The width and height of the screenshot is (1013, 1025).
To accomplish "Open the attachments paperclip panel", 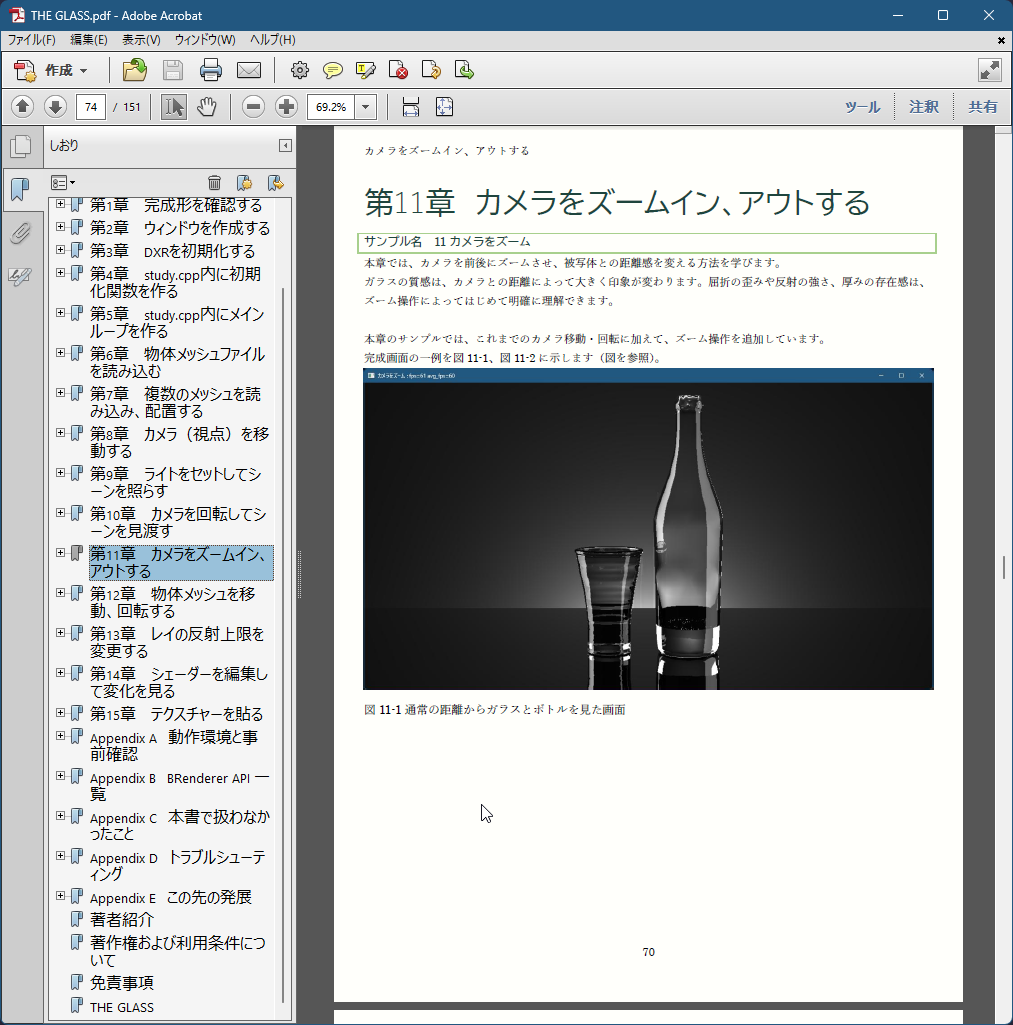I will (x=20, y=233).
